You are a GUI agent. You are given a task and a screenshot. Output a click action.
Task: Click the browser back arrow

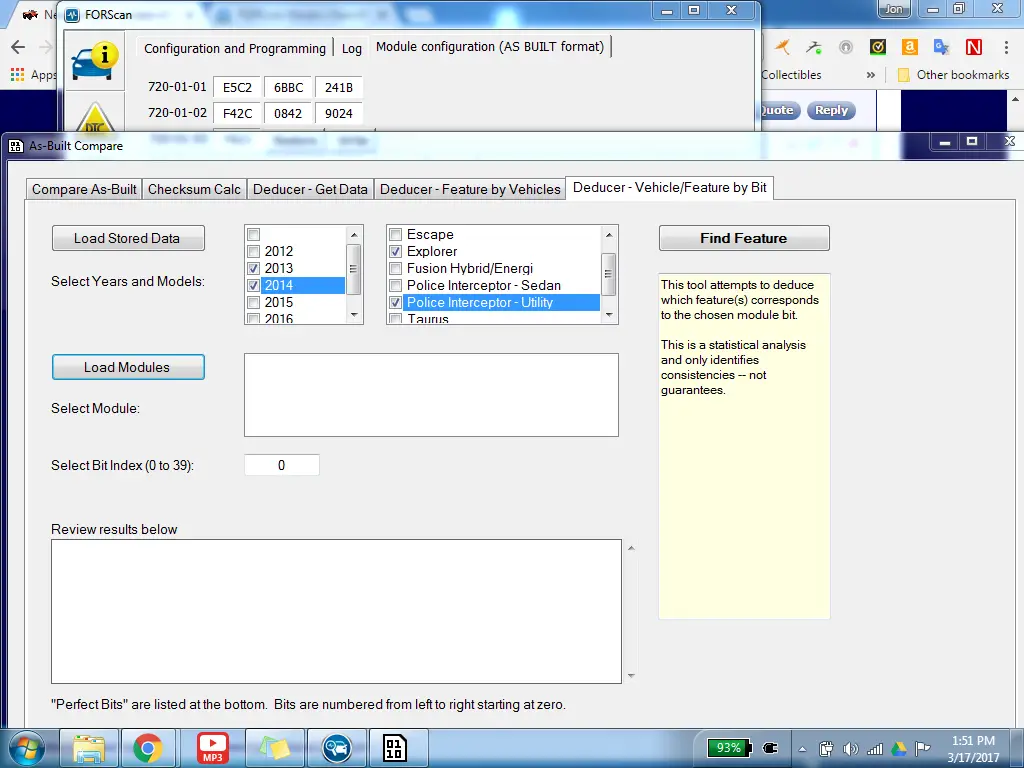coord(18,46)
